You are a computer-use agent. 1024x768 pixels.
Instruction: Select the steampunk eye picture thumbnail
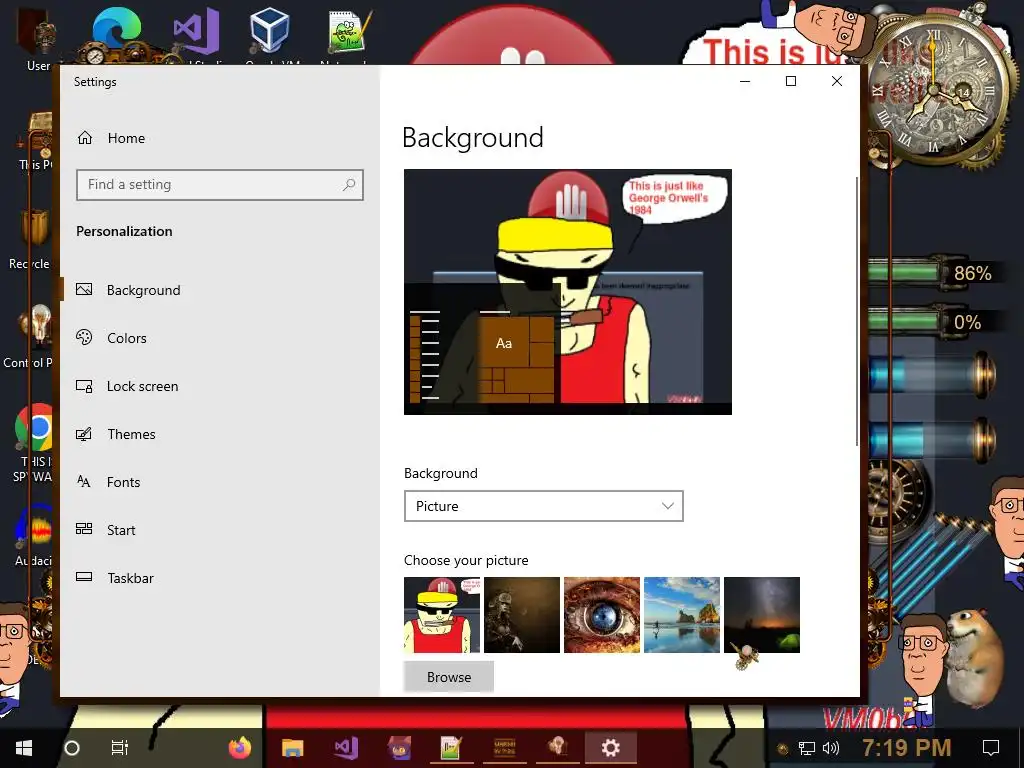[x=601, y=615]
